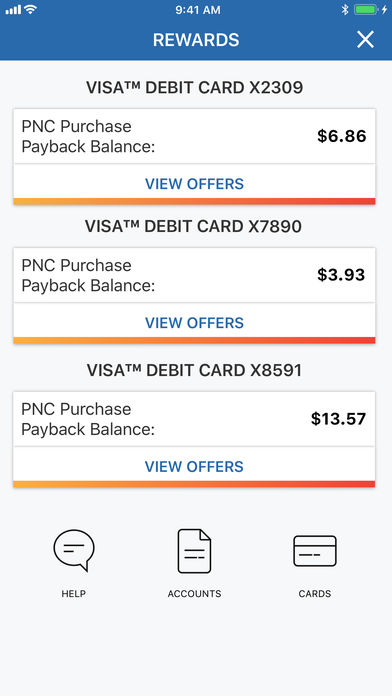Select the $6.86 payback balance amount
392x696 pixels.
342,136
